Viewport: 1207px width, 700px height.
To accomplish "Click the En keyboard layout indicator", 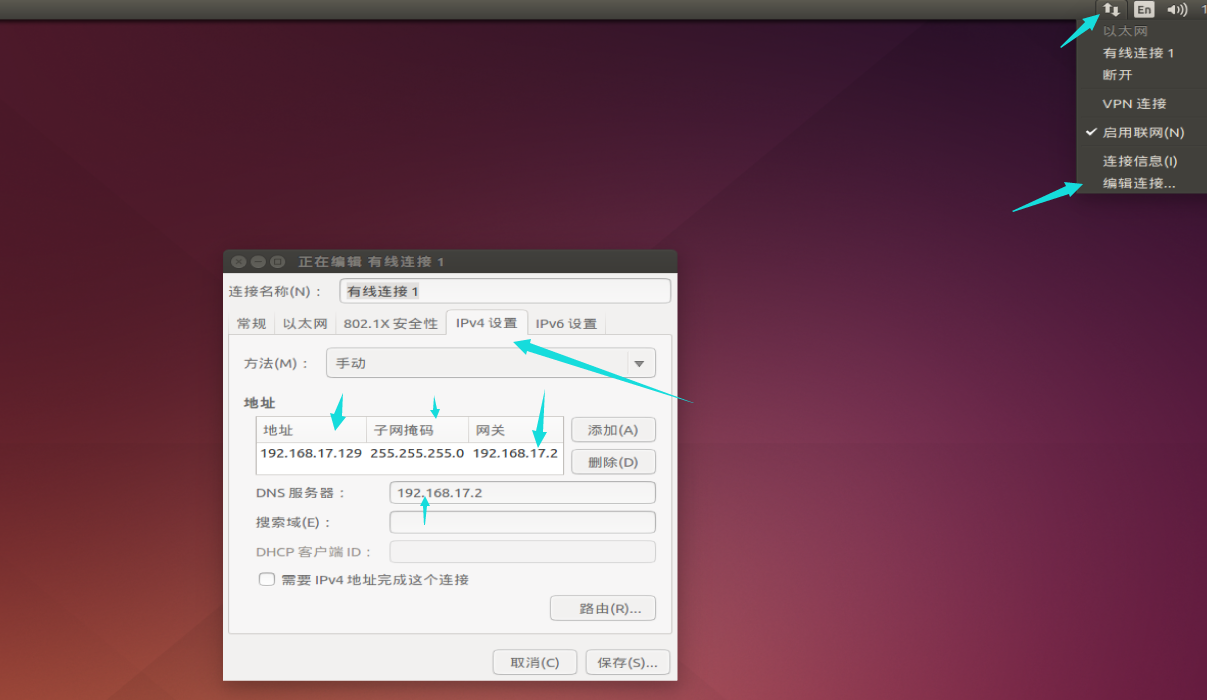I will click(x=1144, y=10).
